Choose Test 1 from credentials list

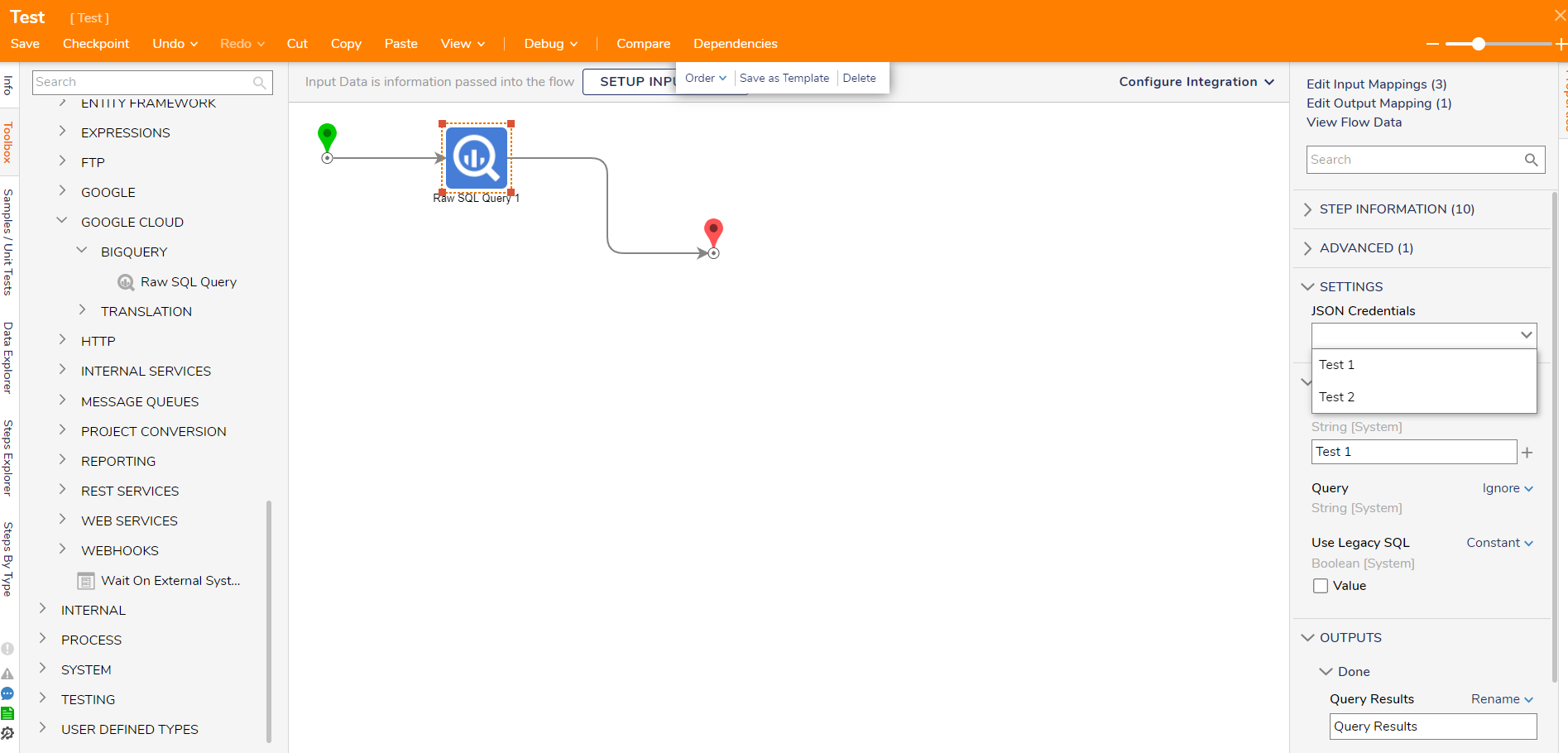click(1423, 365)
